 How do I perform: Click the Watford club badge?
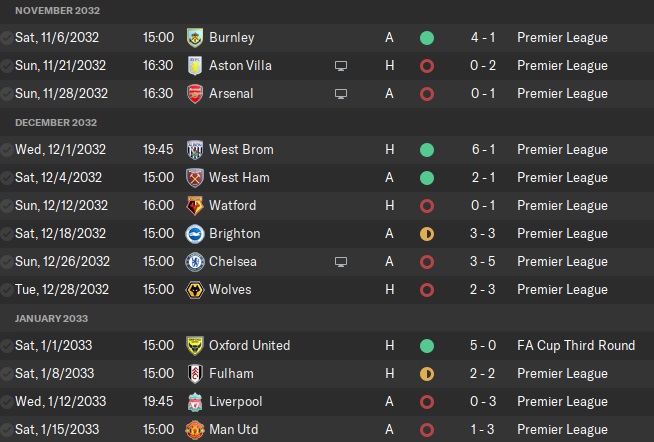pos(194,206)
